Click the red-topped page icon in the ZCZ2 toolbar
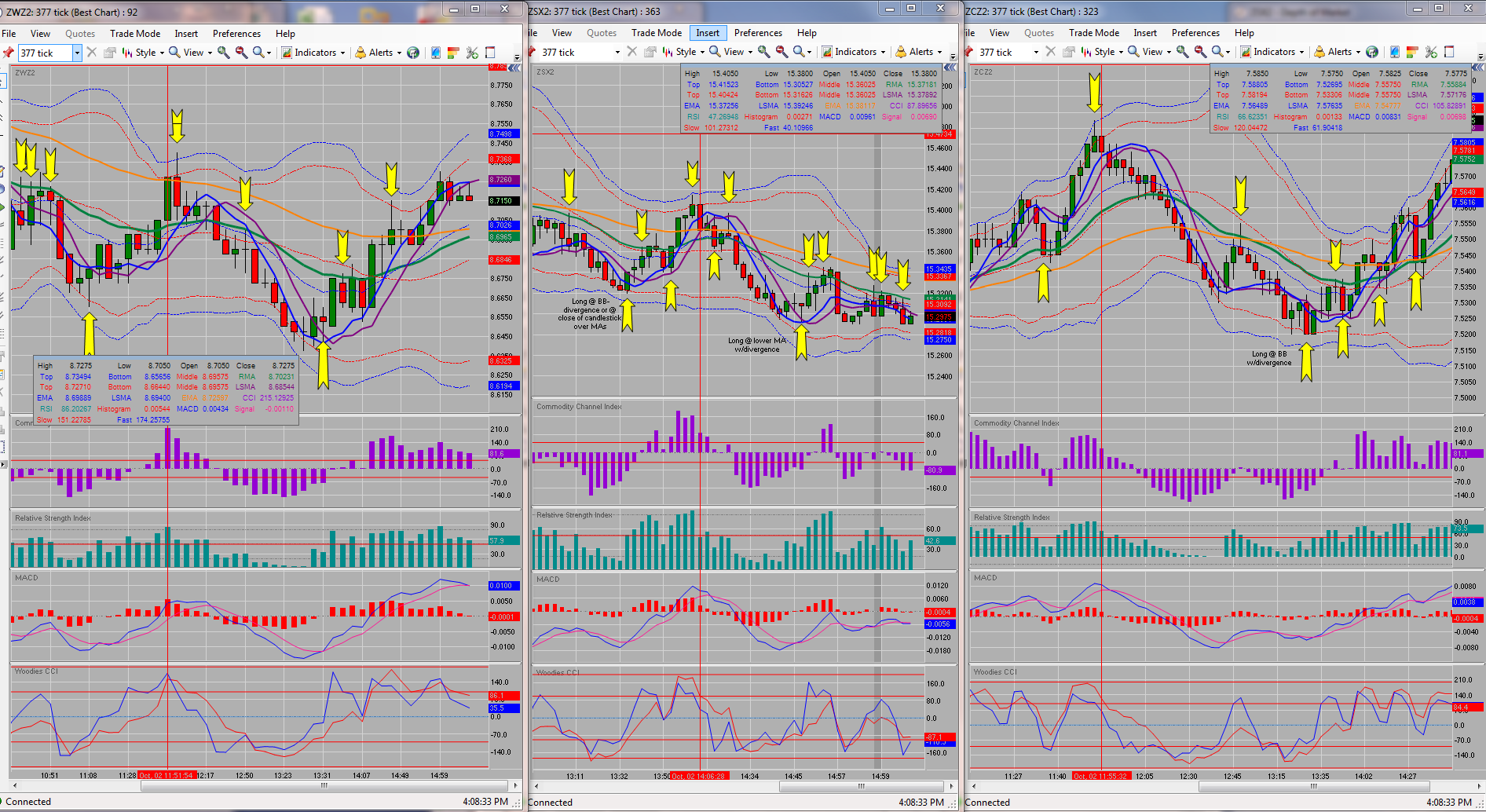 [x=1449, y=52]
